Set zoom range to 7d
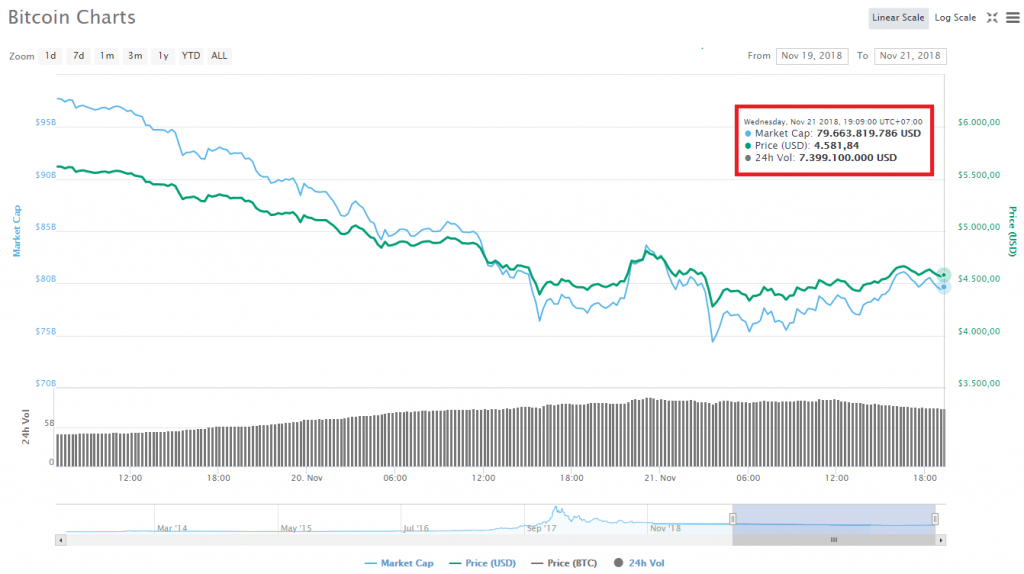Screen dimensions: 1024x574 tap(78, 56)
